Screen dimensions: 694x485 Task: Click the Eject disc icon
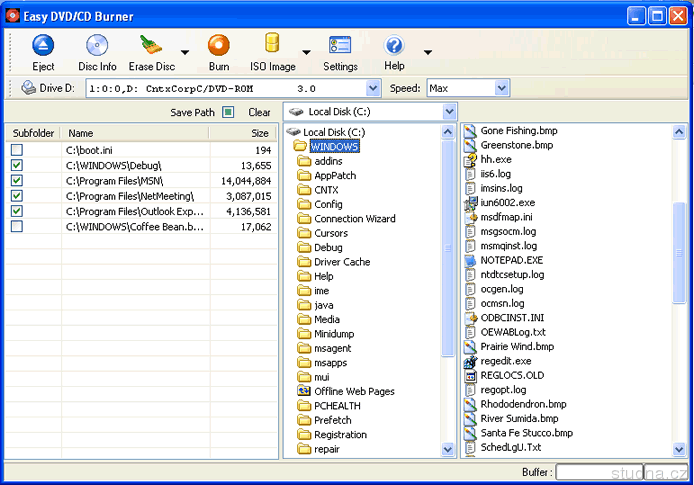[x=43, y=46]
